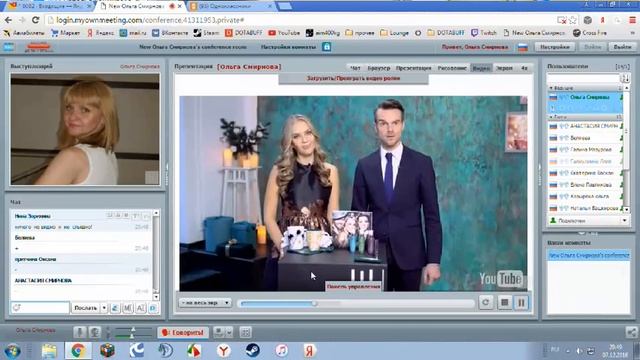The height and width of the screenshot is (360, 640).
Task: Switch to the Экран tab
Action: 504,68
